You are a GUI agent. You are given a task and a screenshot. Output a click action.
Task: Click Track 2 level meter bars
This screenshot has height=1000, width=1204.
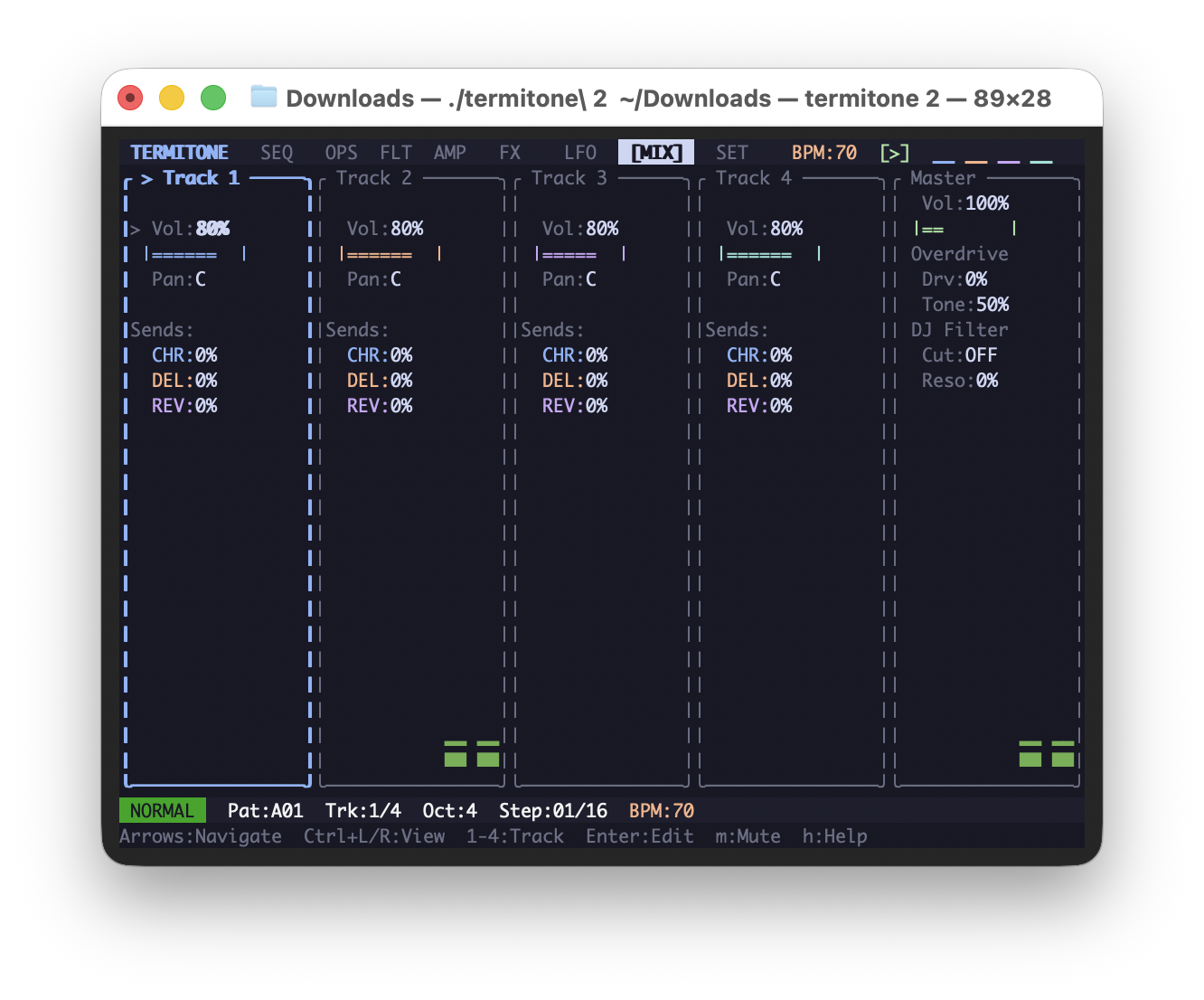point(472,753)
